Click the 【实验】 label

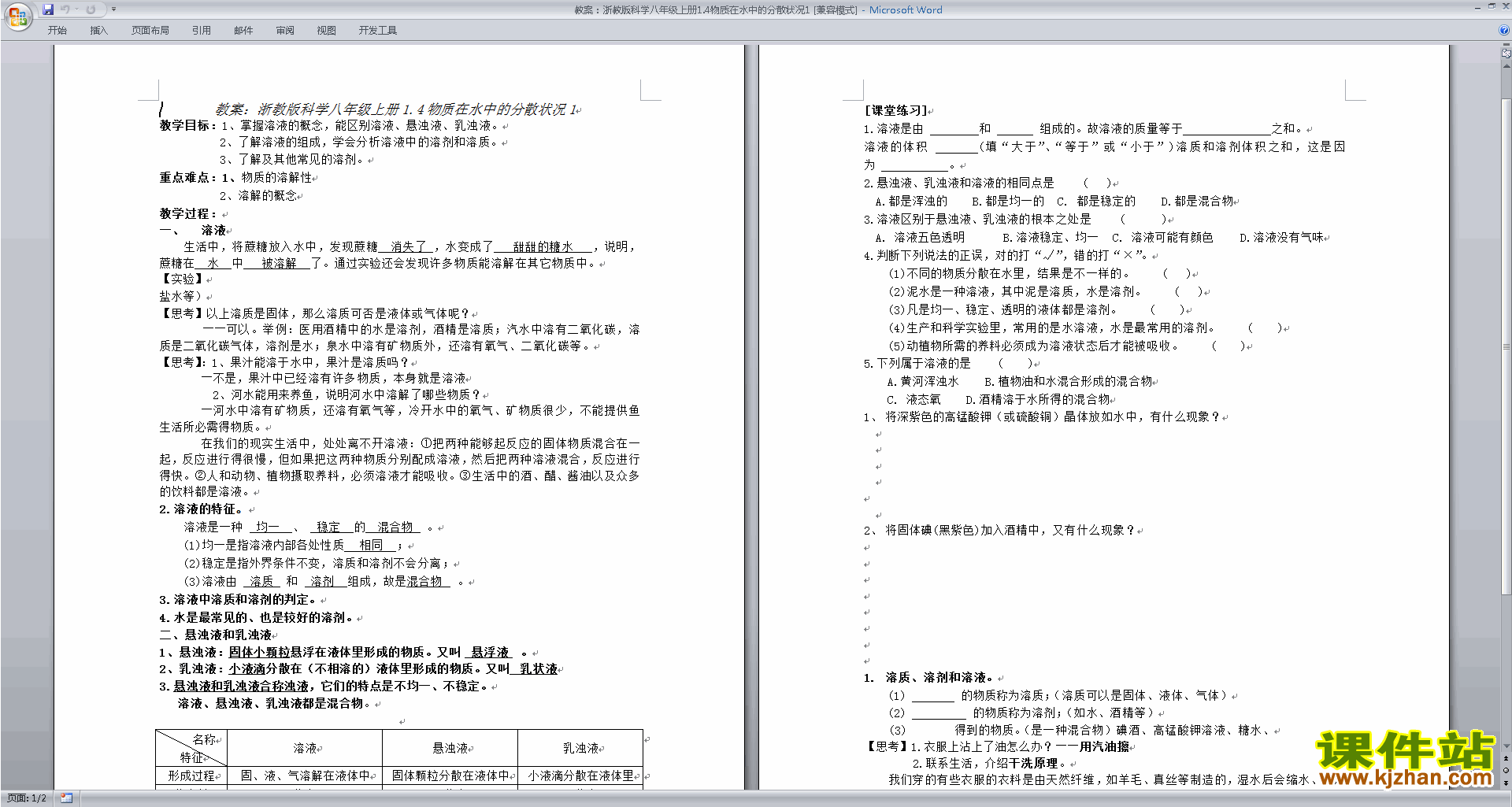point(182,279)
